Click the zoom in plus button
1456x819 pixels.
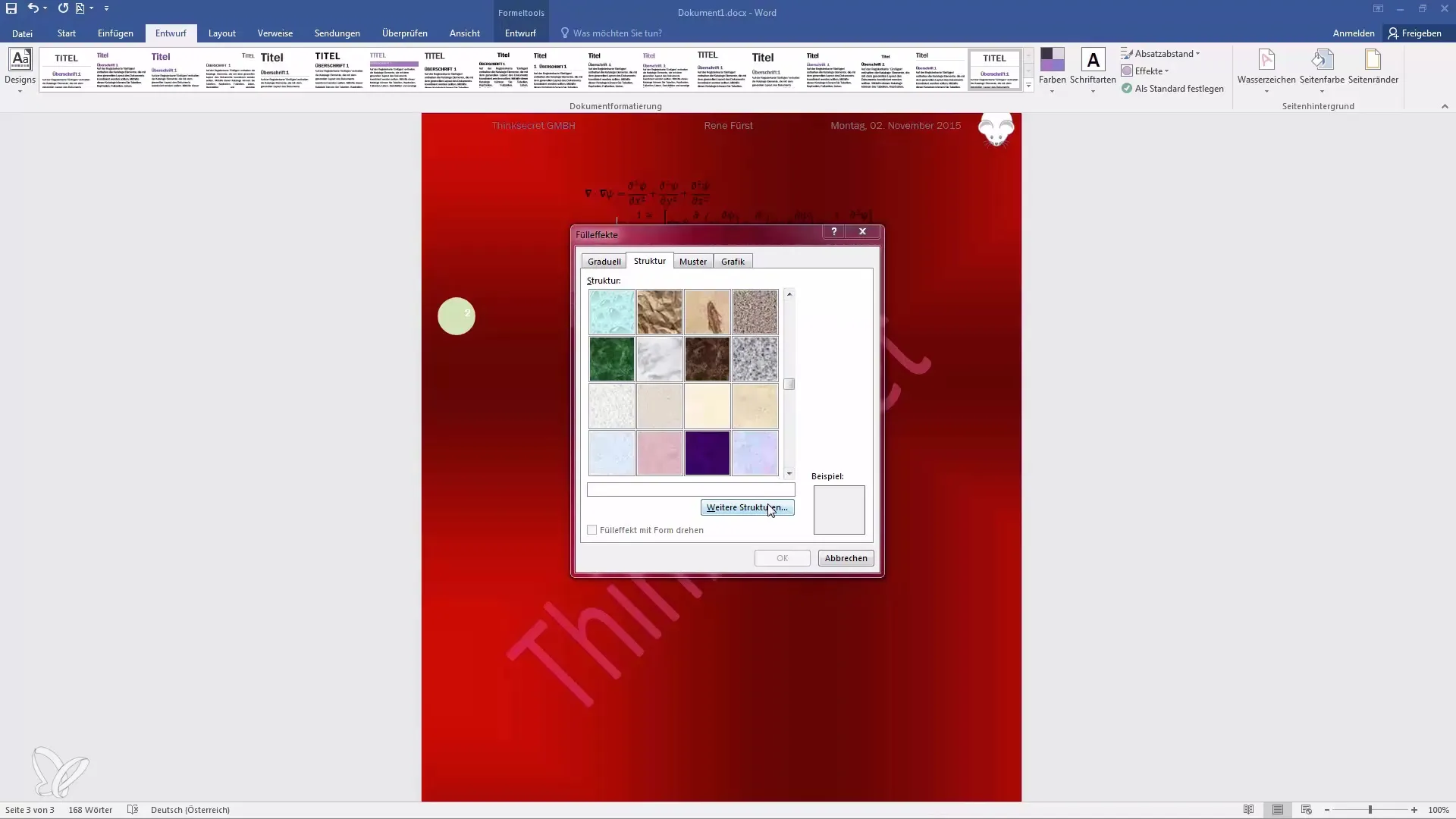[1414, 810]
